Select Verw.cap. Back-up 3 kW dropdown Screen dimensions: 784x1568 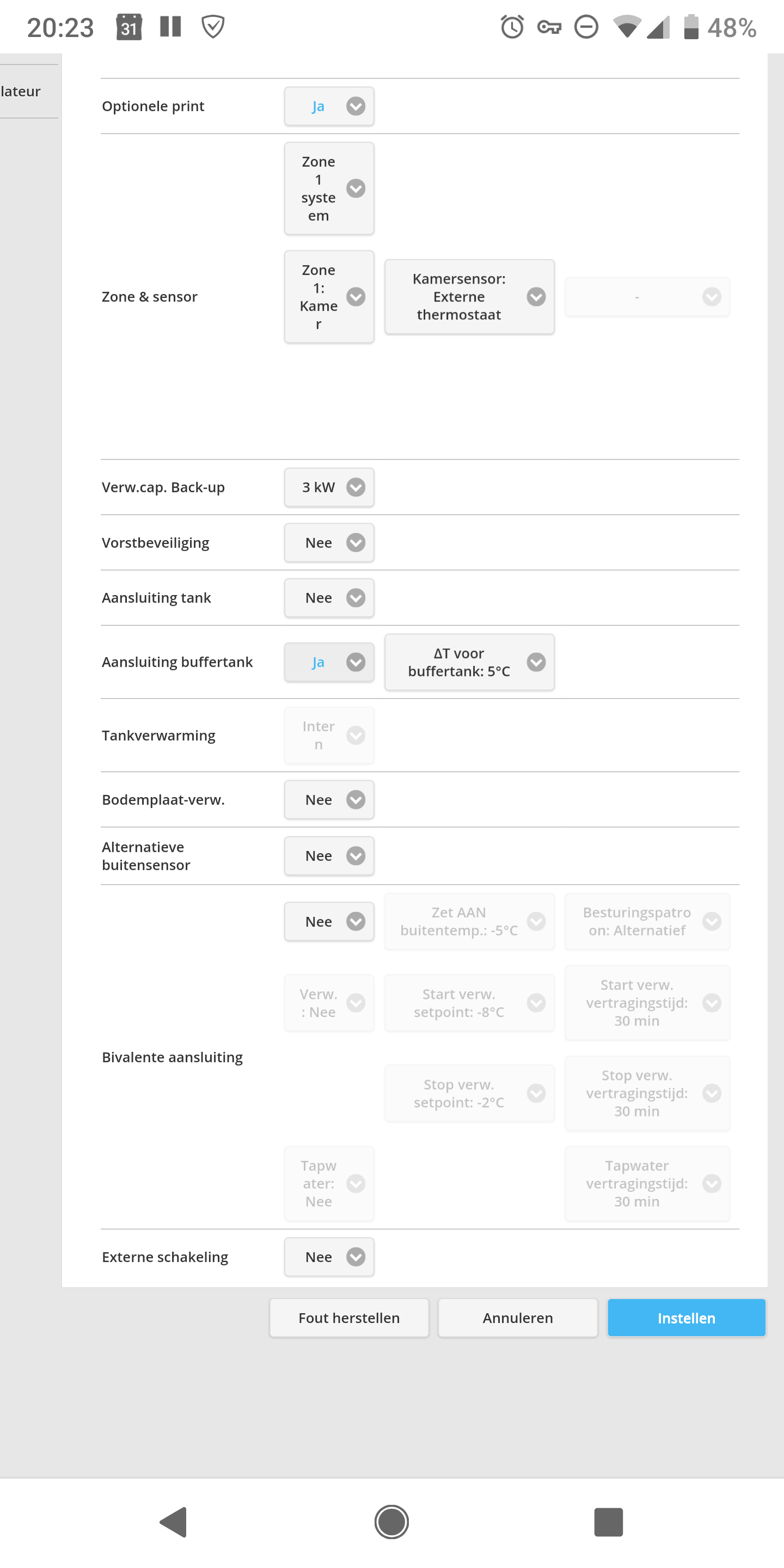(x=329, y=487)
